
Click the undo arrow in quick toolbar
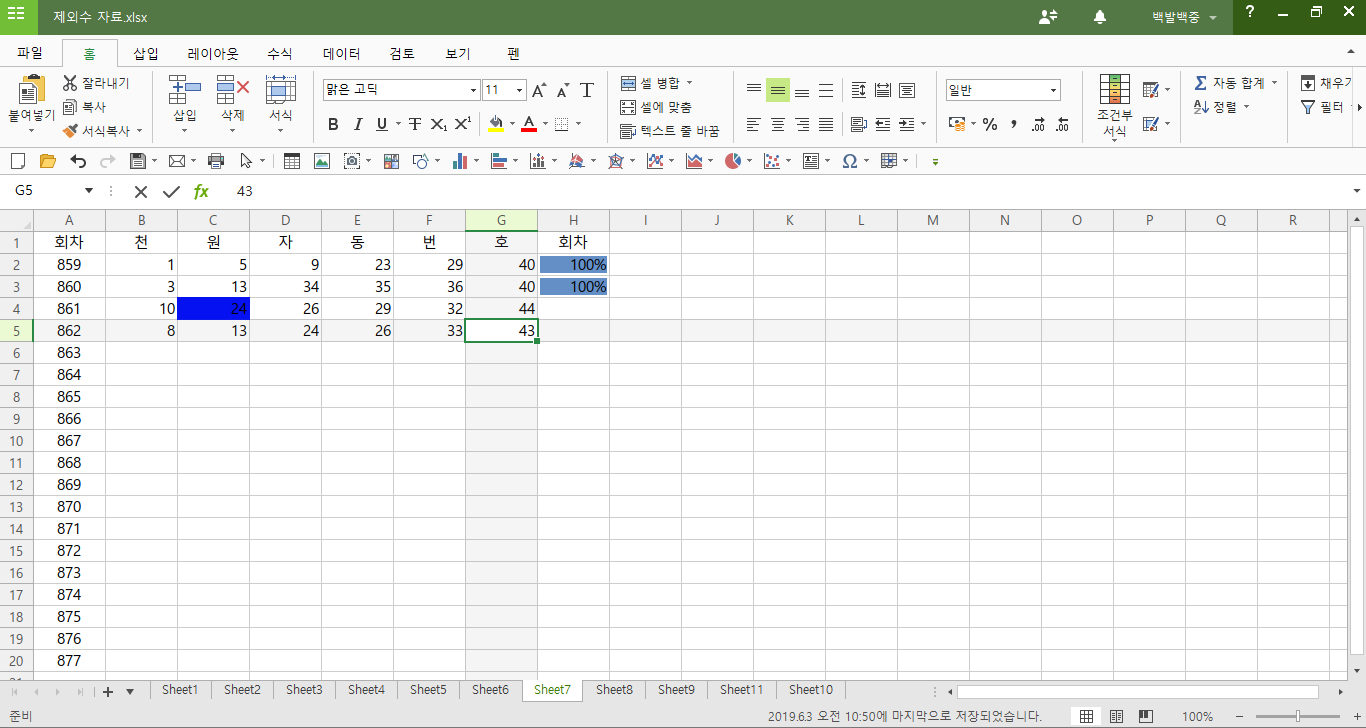click(78, 161)
